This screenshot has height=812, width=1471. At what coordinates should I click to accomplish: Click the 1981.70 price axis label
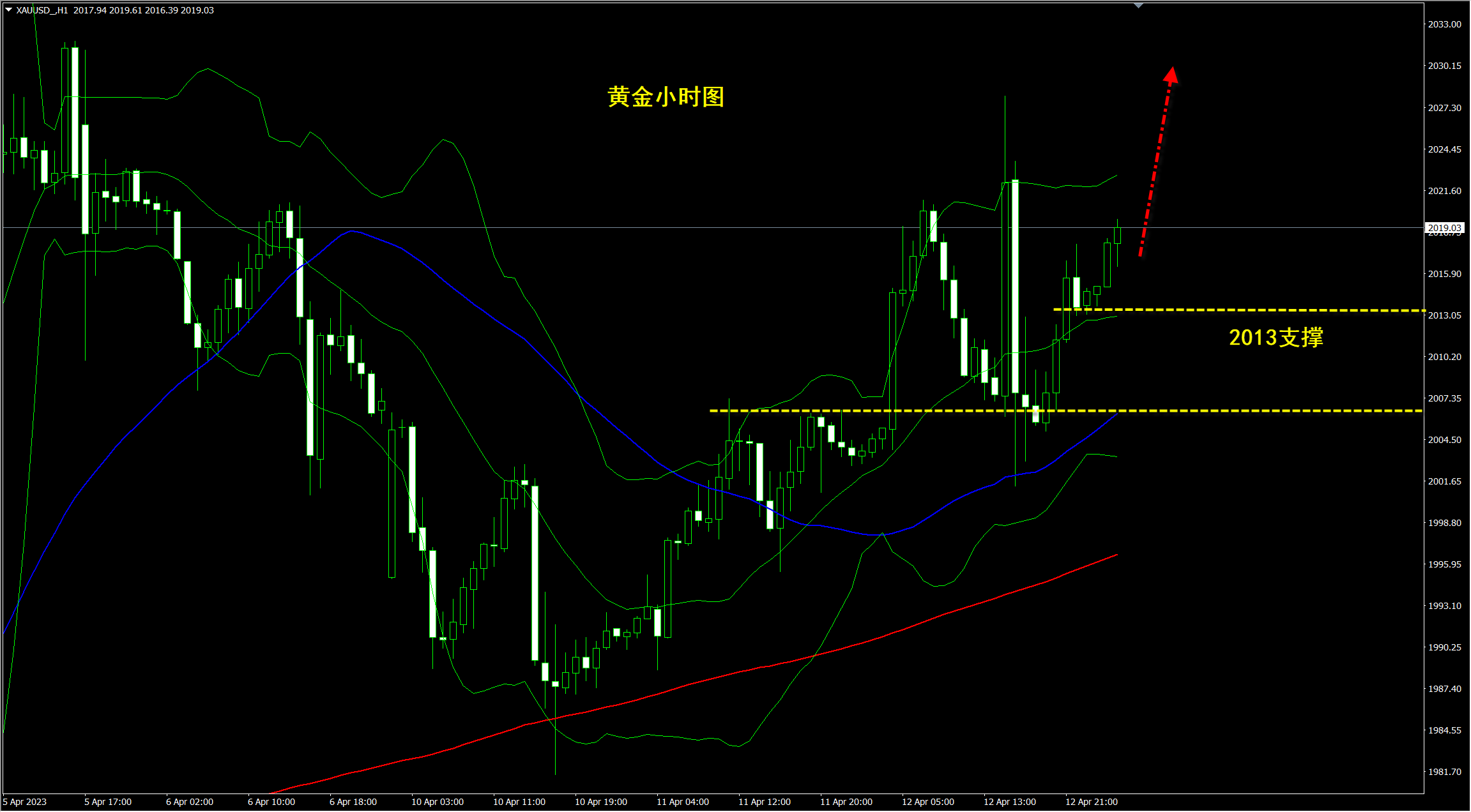point(1444,772)
